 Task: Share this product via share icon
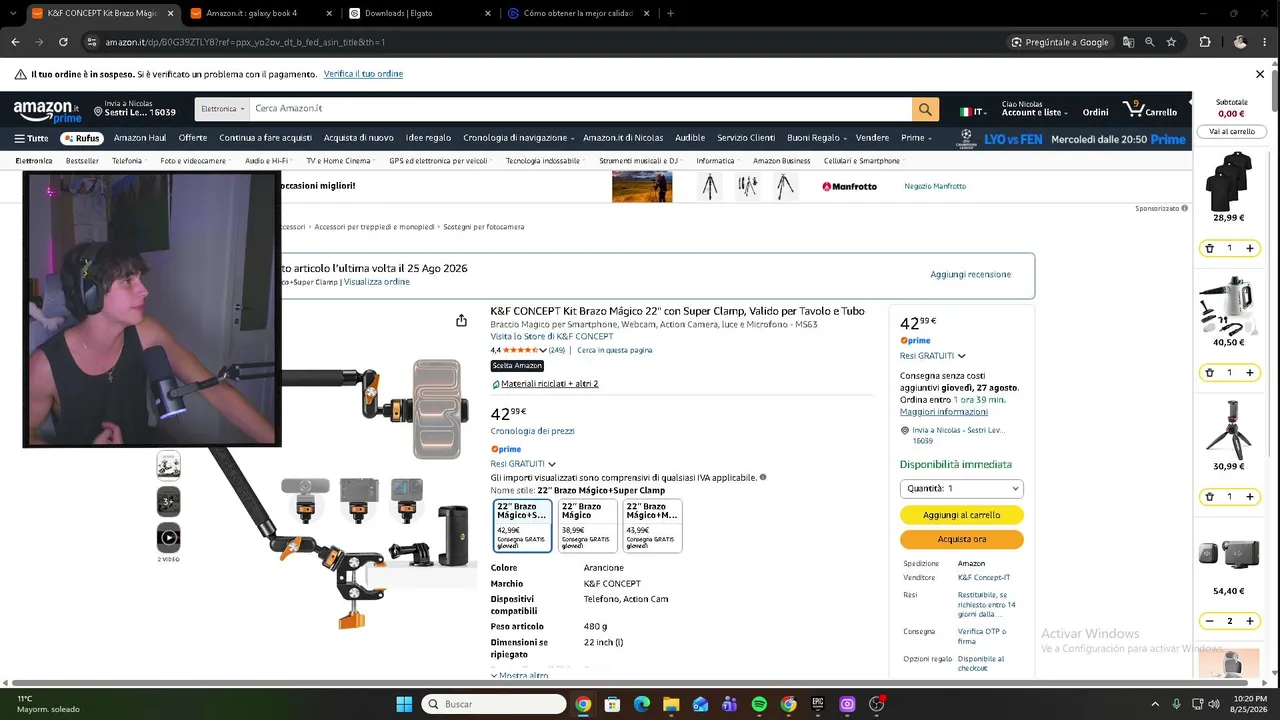click(461, 320)
